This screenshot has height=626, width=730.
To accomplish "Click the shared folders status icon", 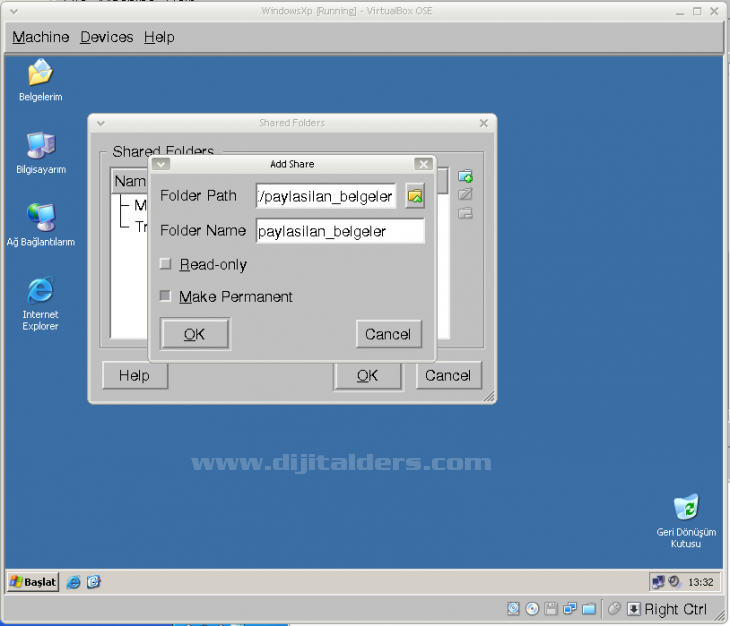I will point(589,608).
